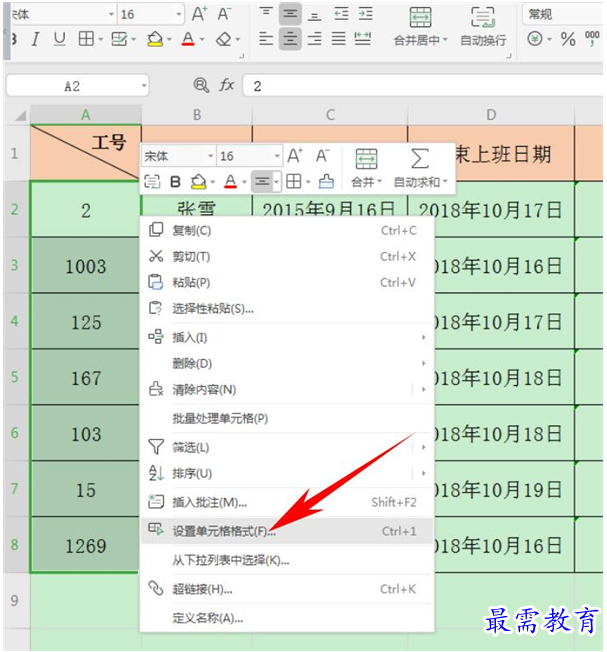Click the thousands separator 000 icon
The width and height of the screenshot is (607, 652).
(592, 38)
